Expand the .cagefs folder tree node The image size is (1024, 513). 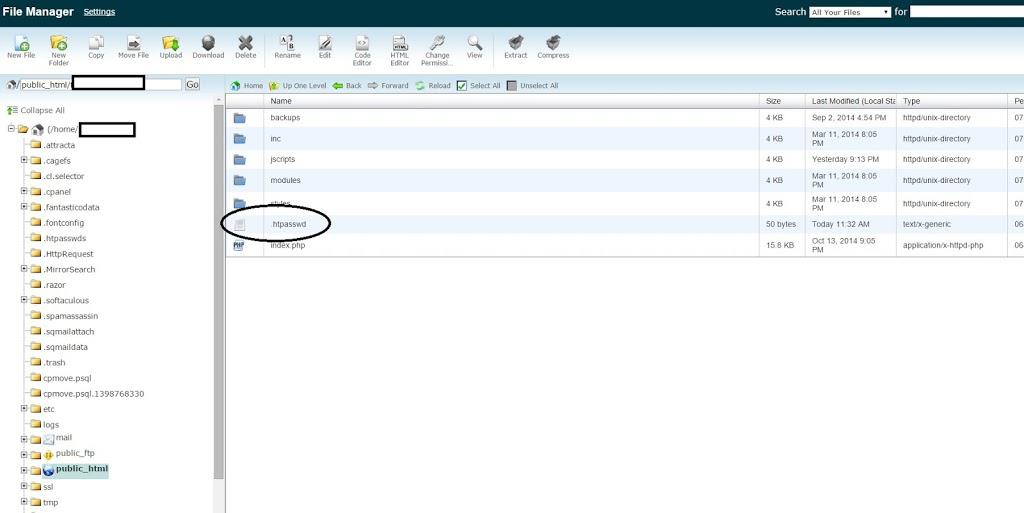pyautogui.click(x=24, y=160)
